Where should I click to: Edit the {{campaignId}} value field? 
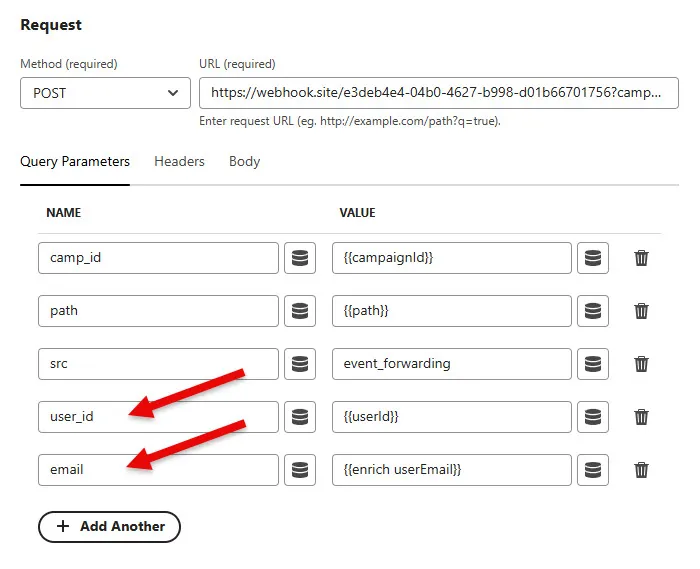[452, 258]
